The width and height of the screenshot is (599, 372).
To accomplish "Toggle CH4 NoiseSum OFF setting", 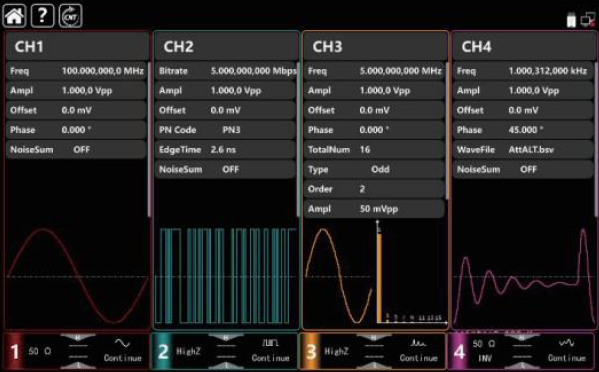I will pos(523,169).
